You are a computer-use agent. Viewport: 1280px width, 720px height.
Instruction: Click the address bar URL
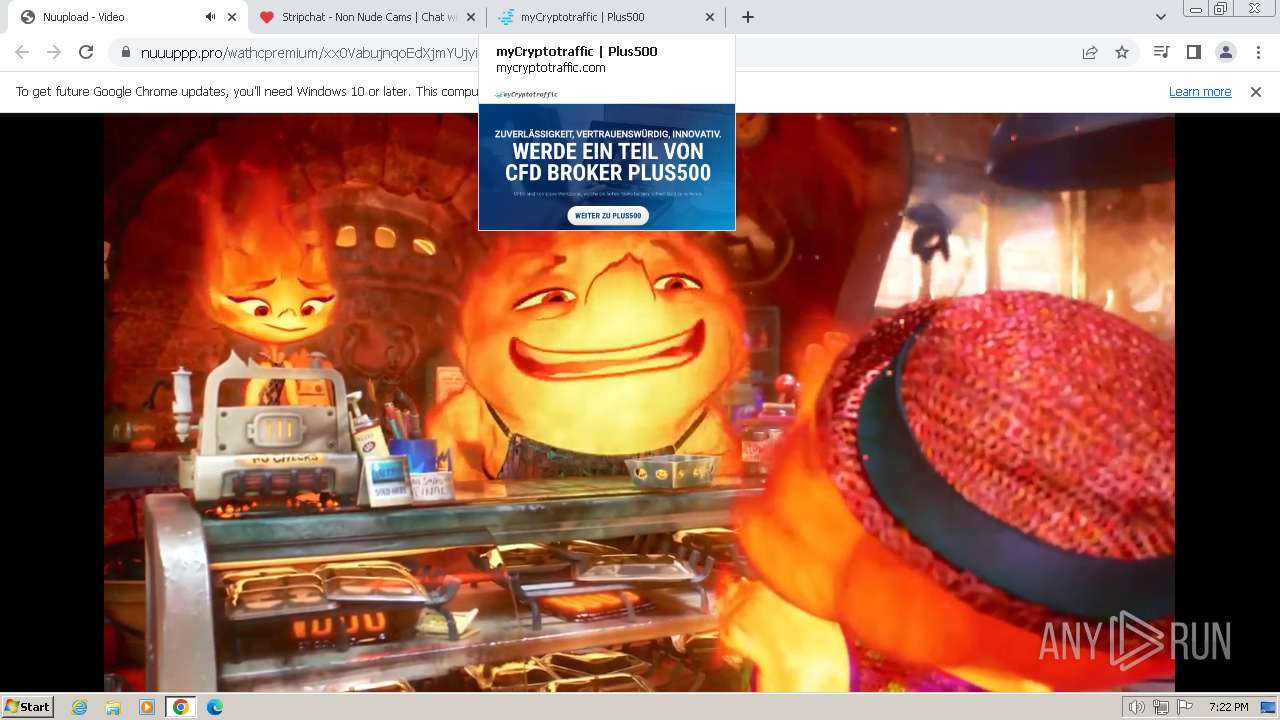tap(309, 53)
